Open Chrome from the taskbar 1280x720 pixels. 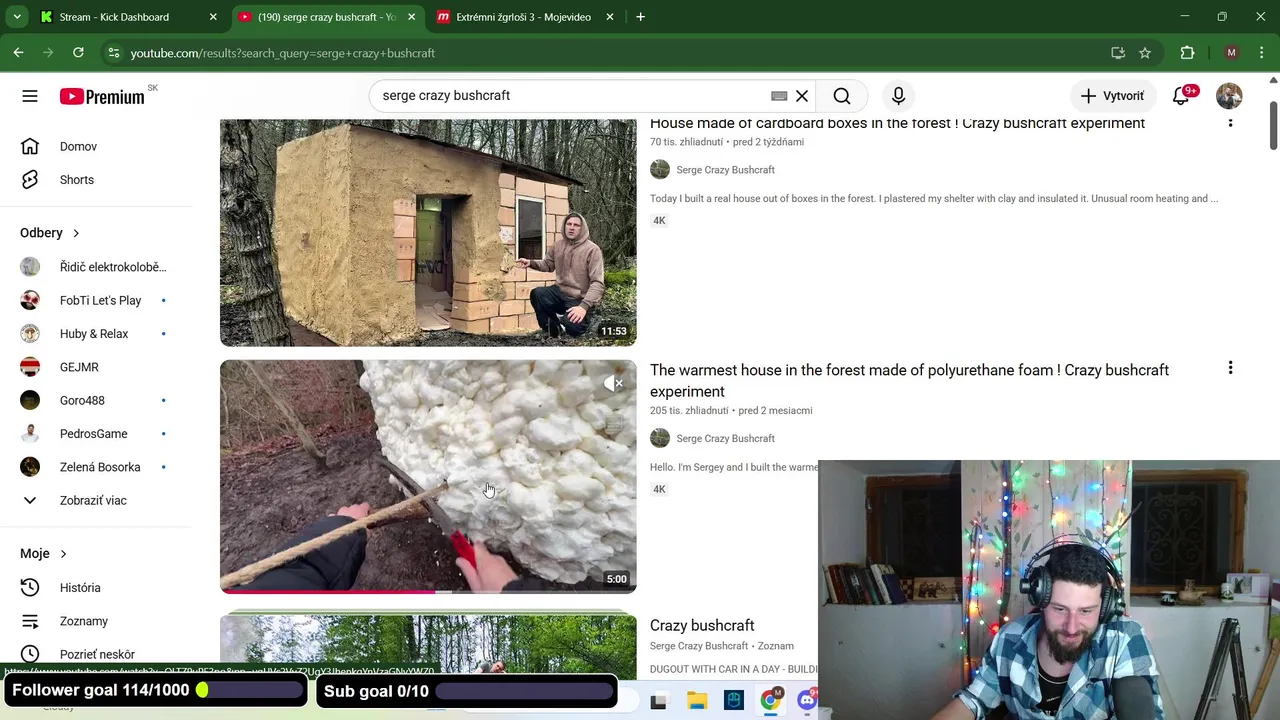[770, 701]
